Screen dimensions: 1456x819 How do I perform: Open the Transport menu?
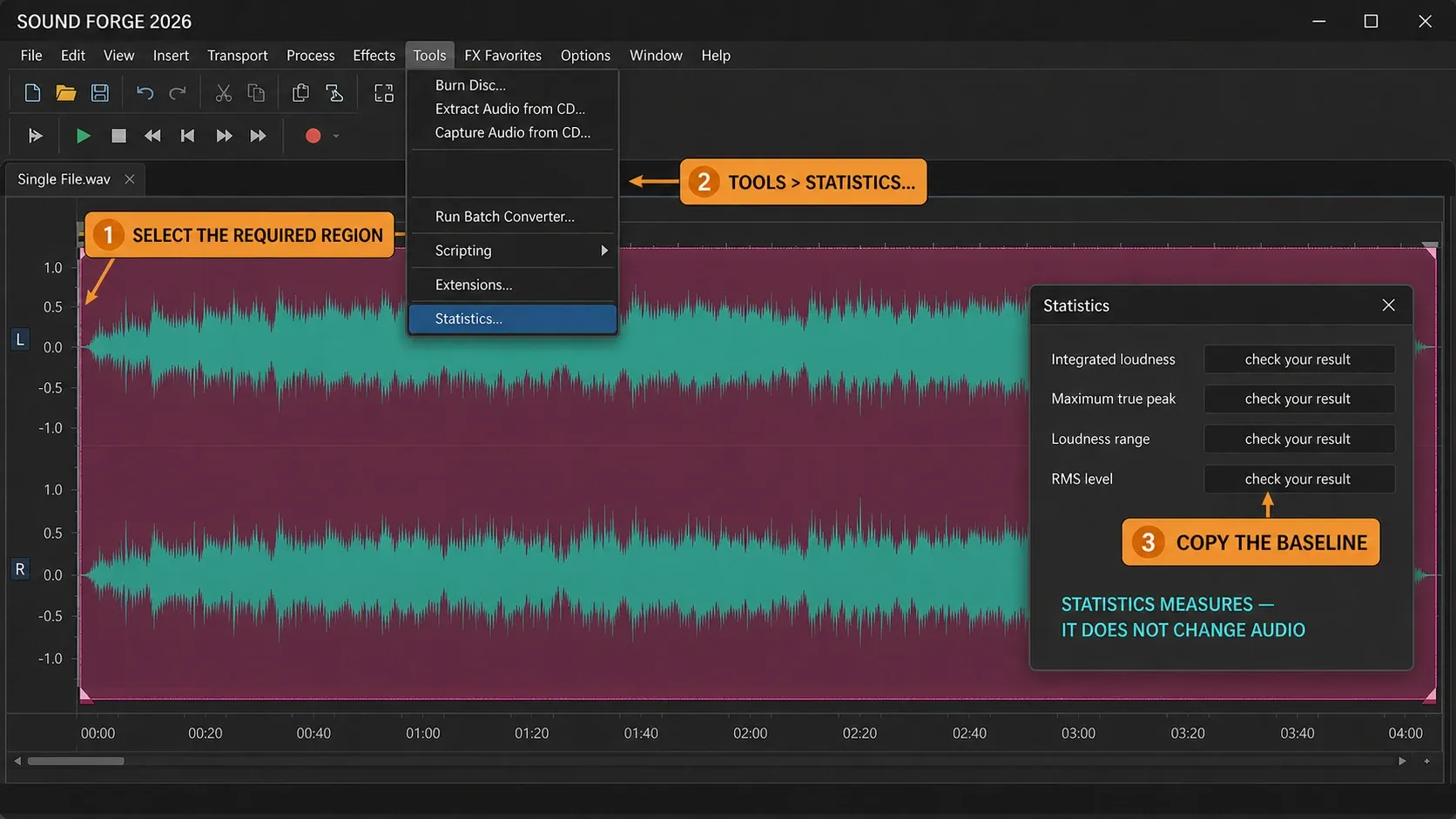click(x=238, y=55)
